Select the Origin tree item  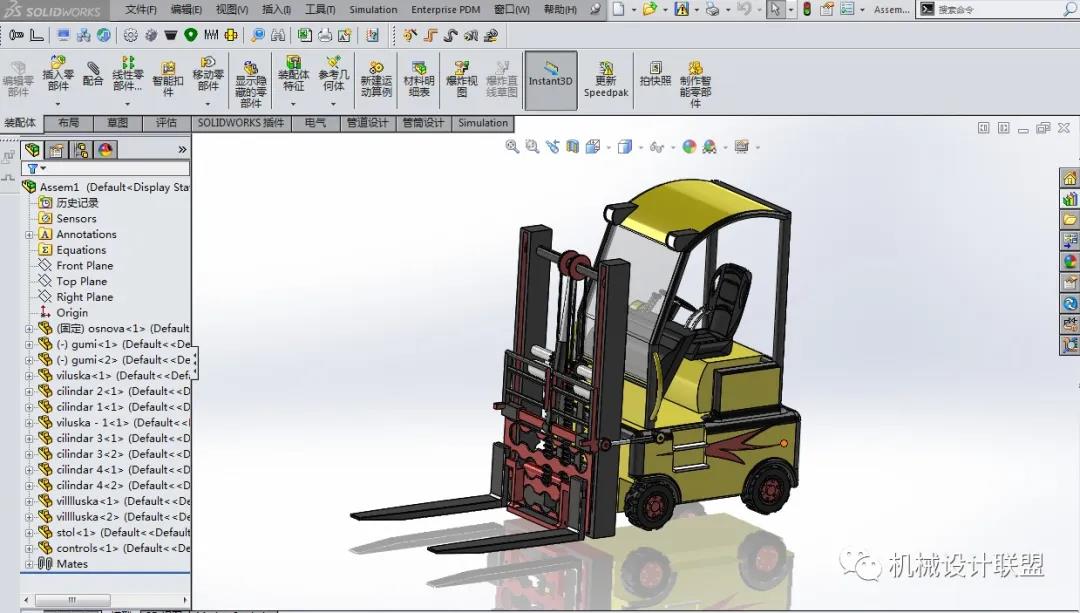(x=72, y=313)
